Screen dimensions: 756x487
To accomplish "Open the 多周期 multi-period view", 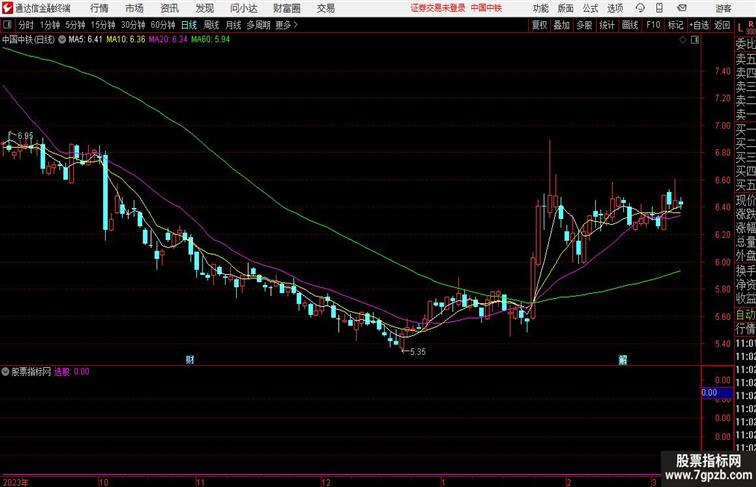I will 258,25.
